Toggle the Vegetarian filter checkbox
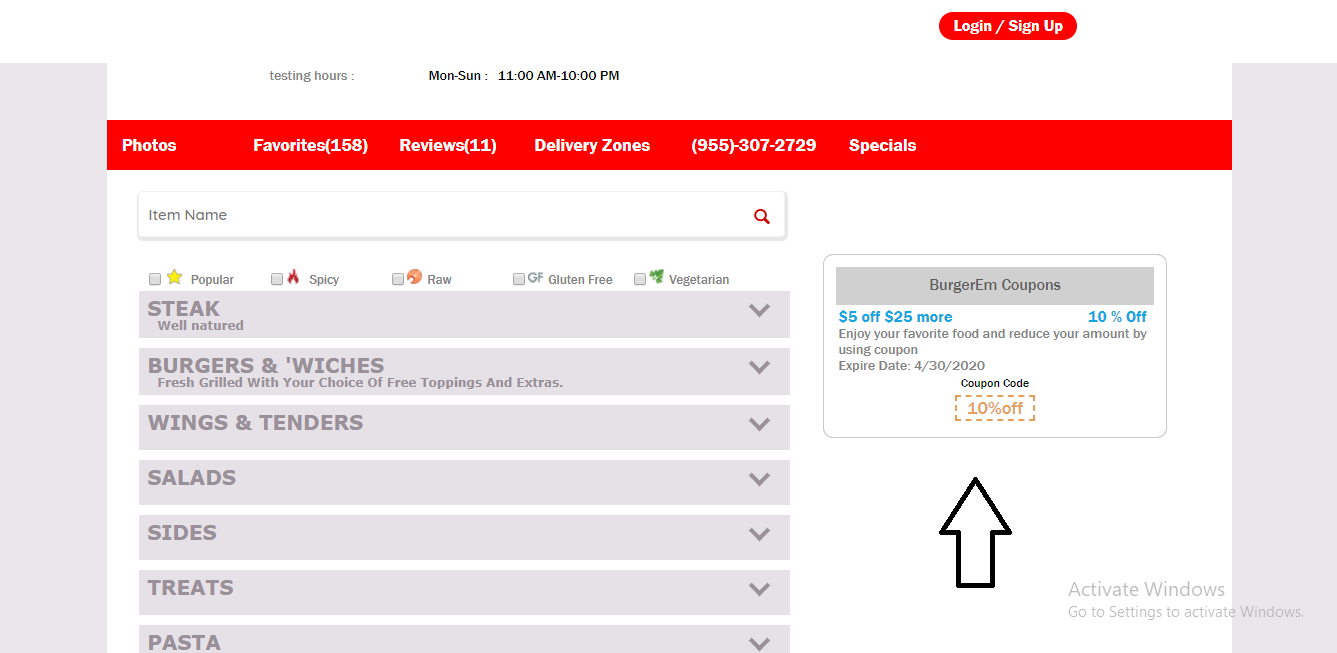This screenshot has height=653, width=1337. pos(640,280)
